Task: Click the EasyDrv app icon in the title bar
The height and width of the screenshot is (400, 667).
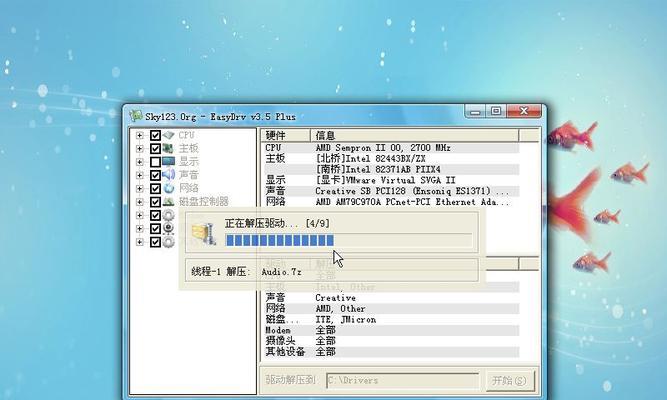Action: pyautogui.click(x=136, y=116)
